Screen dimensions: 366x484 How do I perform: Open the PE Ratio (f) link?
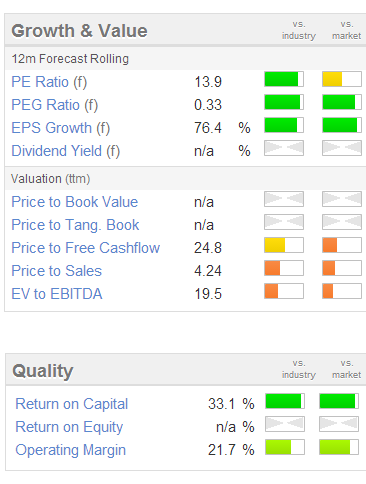pos(49,82)
